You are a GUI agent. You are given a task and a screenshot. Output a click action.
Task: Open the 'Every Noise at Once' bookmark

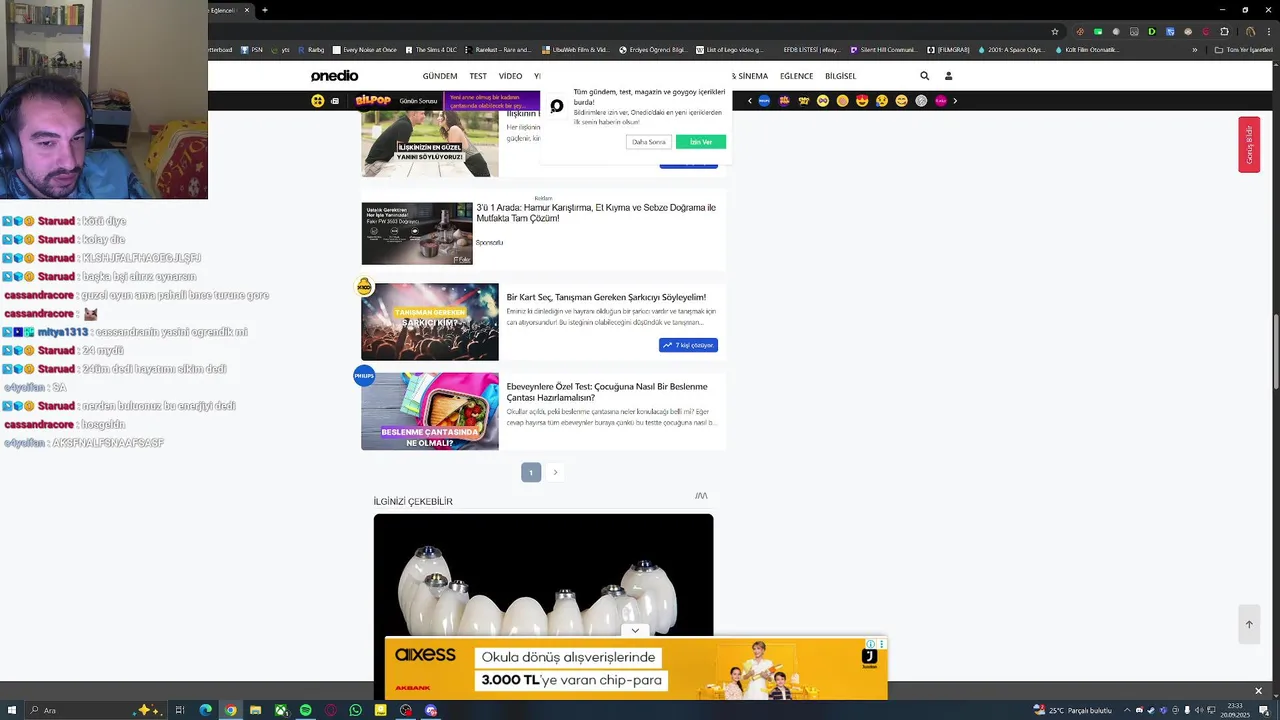tap(364, 50)
